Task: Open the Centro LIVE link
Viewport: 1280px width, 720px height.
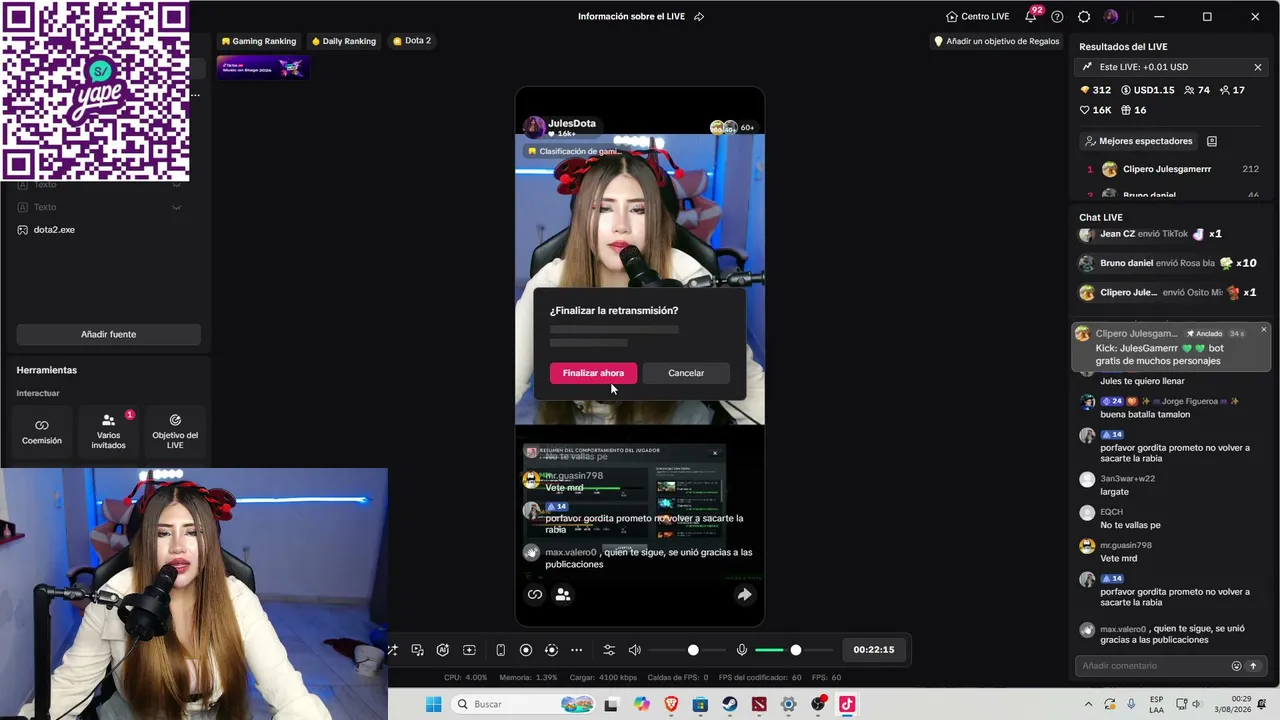Action: (x=977, y=17)
